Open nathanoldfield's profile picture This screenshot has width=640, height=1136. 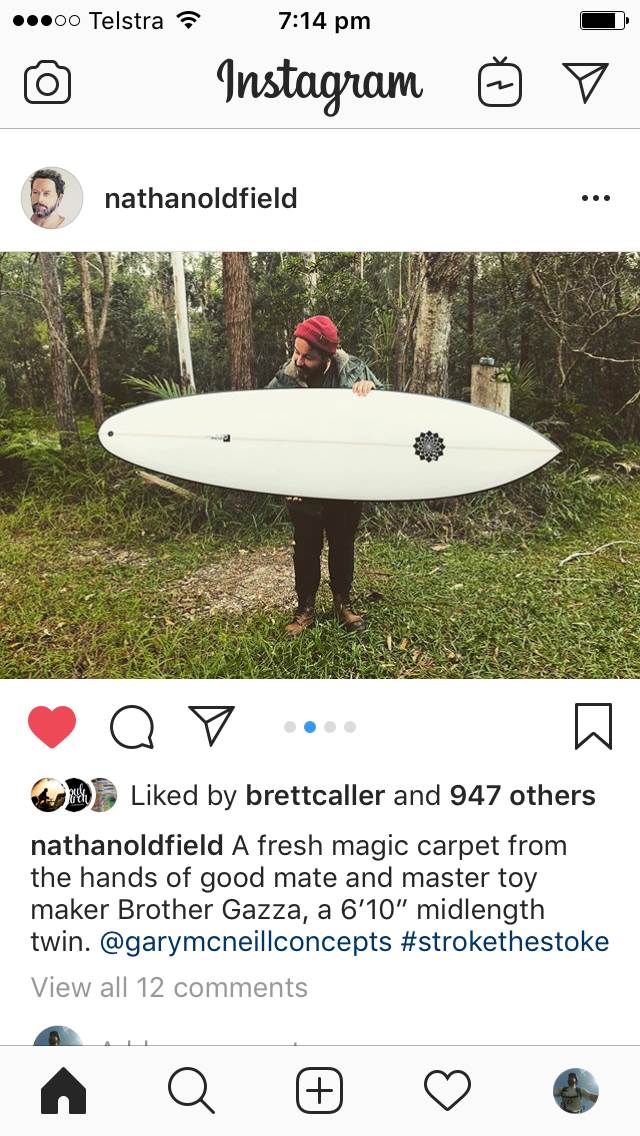tap(51, 198)
